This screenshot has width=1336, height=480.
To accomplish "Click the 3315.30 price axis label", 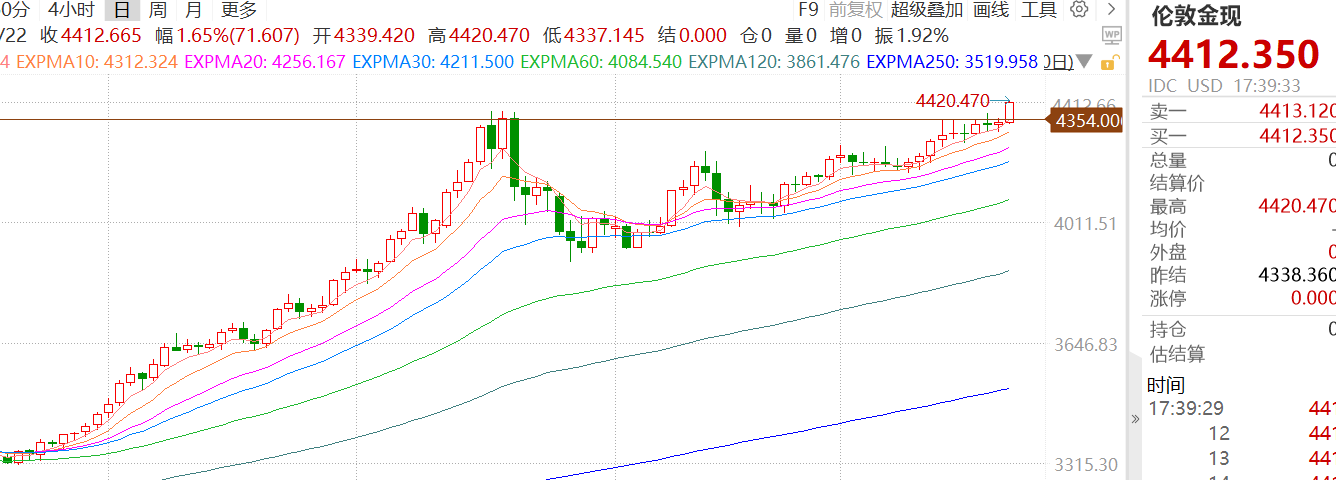I will [x=1085, y=465].
